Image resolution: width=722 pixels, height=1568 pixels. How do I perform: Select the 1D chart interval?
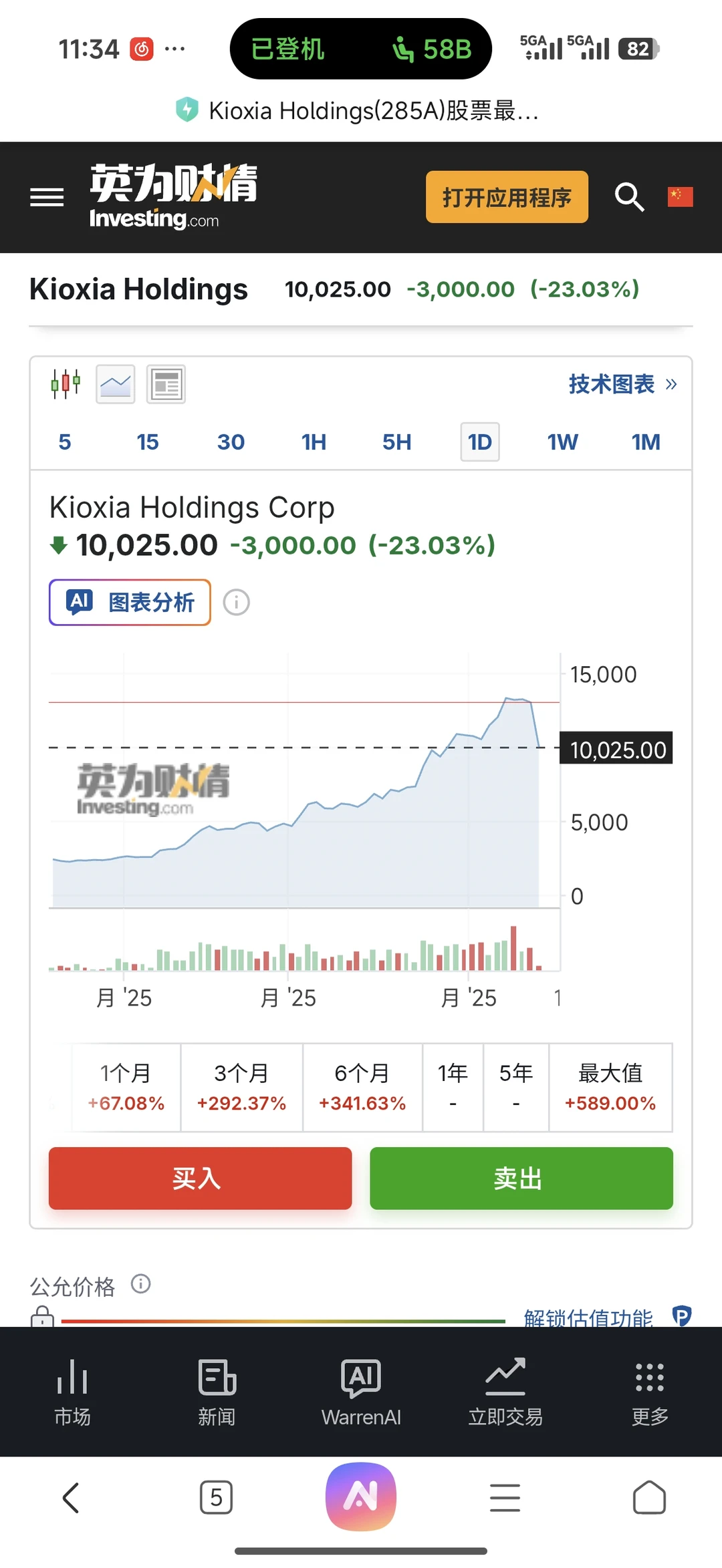click(x=479, y=442)
